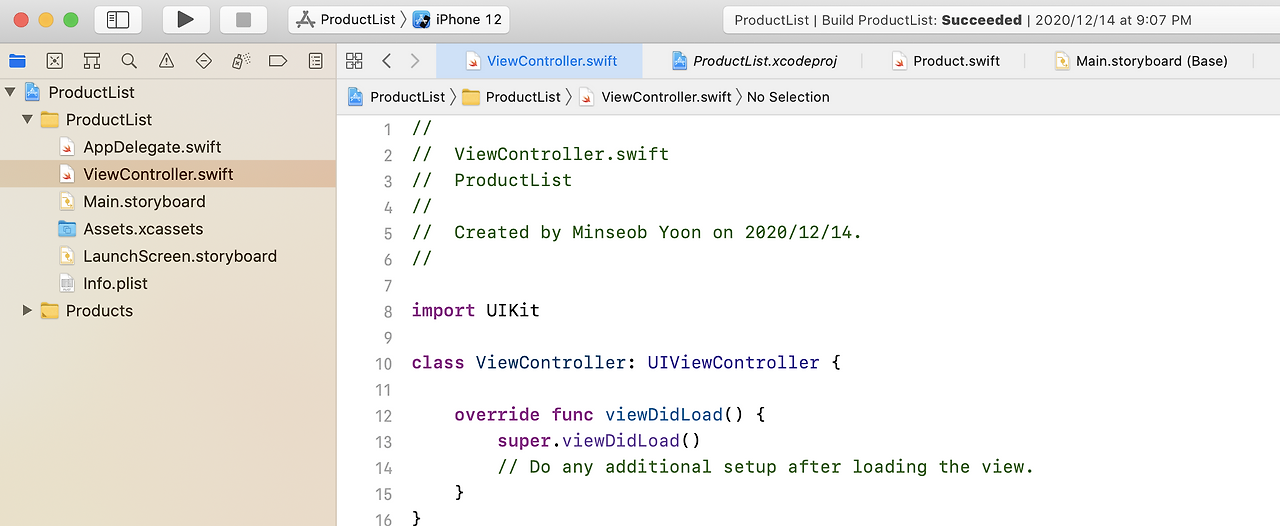Open LaunchScreen.storyboard in the navigator
This screenshot has height=526, width=1280.
click(180, 256)
